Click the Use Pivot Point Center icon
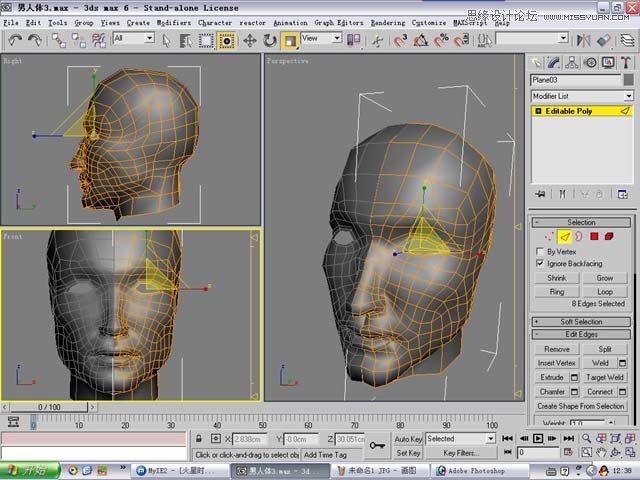Screen dimensions: 640x480 click(x=353, y=40)
